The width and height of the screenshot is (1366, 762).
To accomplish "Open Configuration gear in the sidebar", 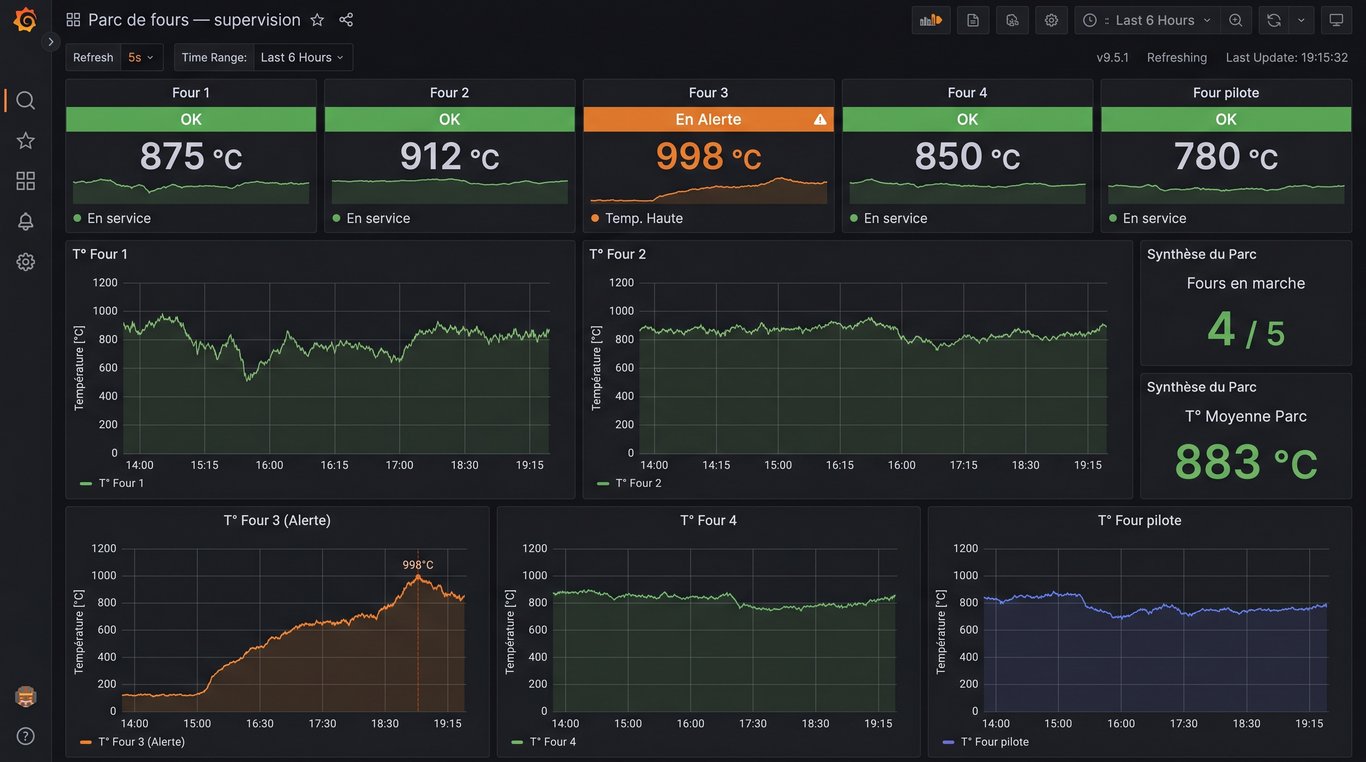I will click(x=26, y=262).
